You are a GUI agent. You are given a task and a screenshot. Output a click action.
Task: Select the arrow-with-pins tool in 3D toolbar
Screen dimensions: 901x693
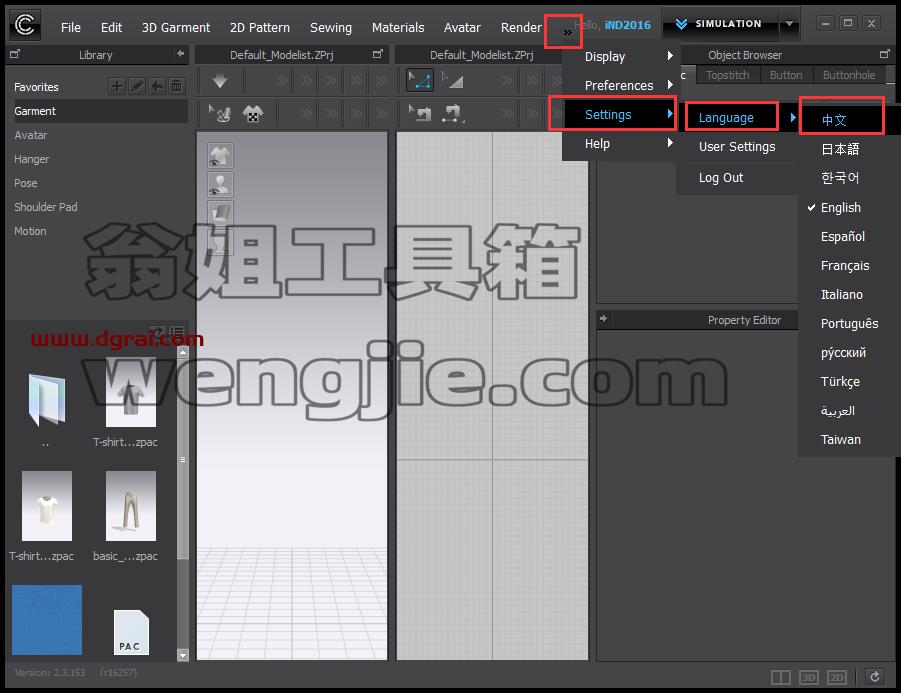tap(220, 114)
